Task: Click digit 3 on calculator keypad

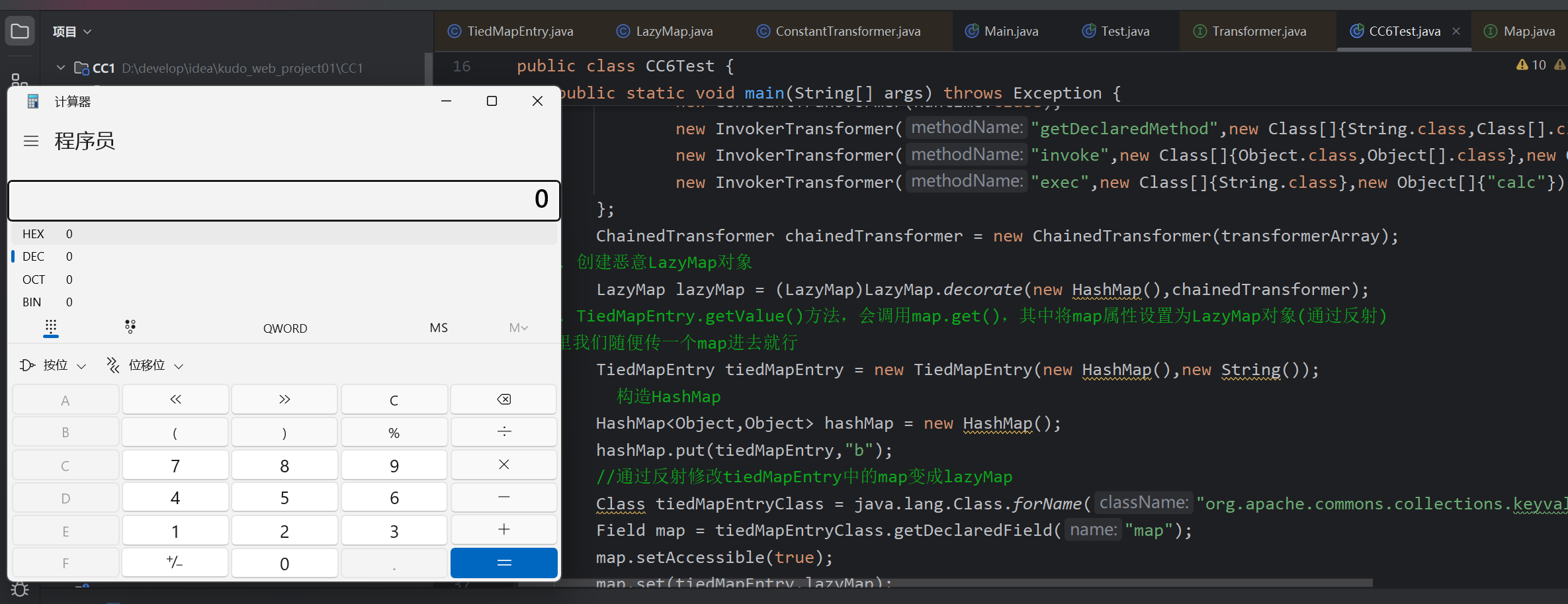Action: (394, 530)
